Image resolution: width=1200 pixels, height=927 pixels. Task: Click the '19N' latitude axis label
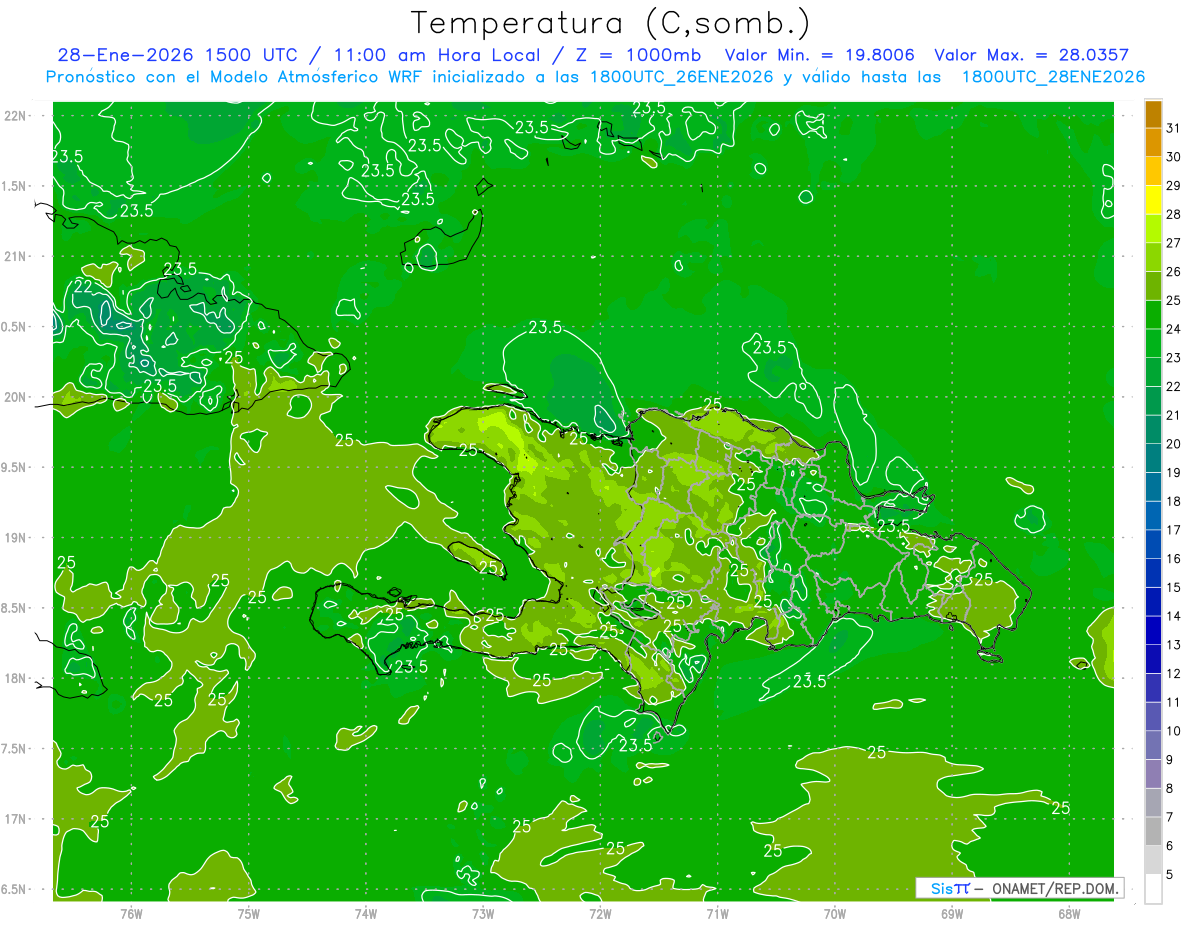coord(15,538)
